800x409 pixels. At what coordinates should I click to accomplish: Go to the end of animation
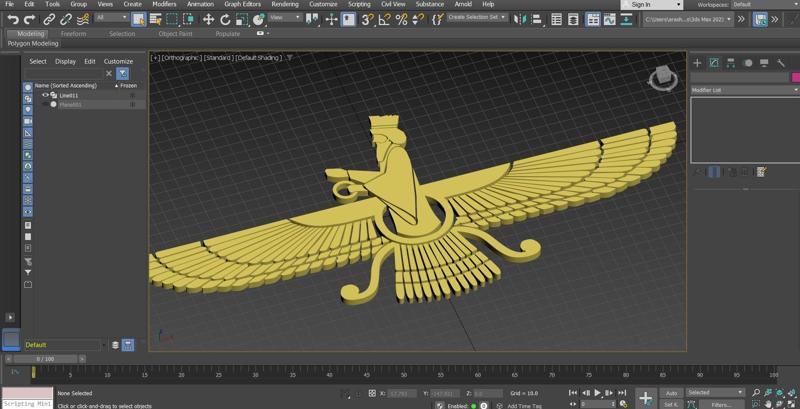622,393
